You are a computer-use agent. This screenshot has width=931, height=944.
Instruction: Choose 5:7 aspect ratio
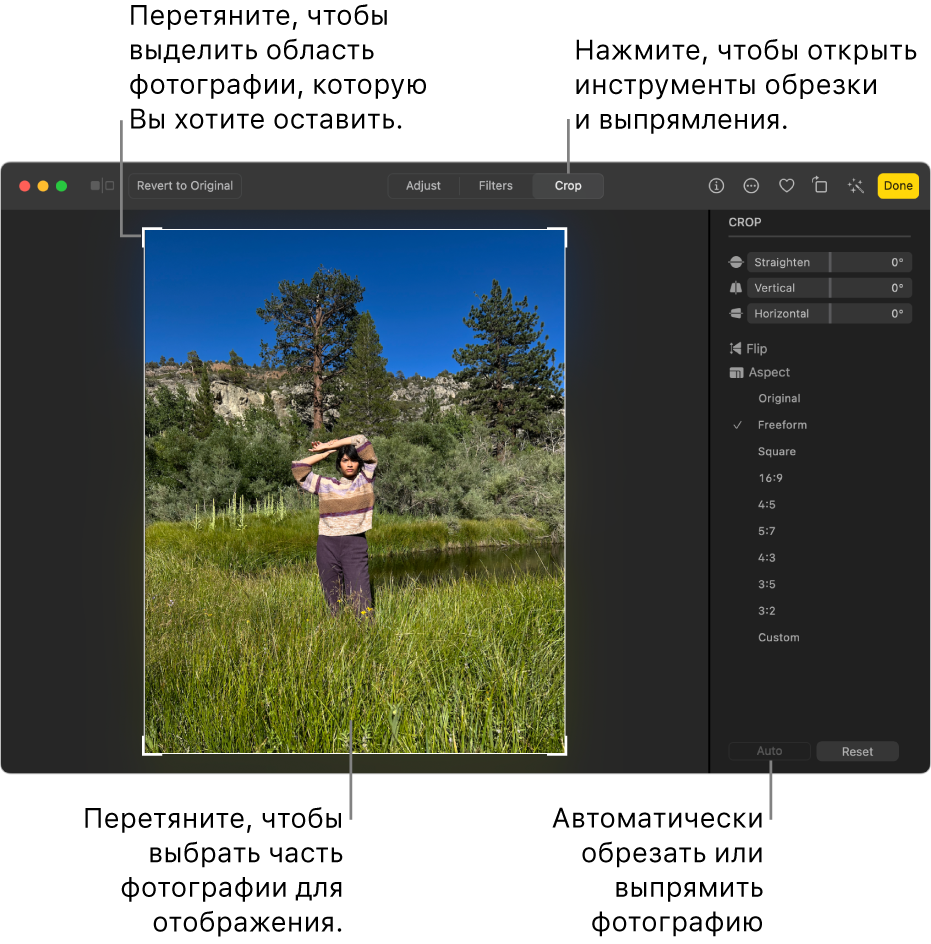(x=767, y=531)
